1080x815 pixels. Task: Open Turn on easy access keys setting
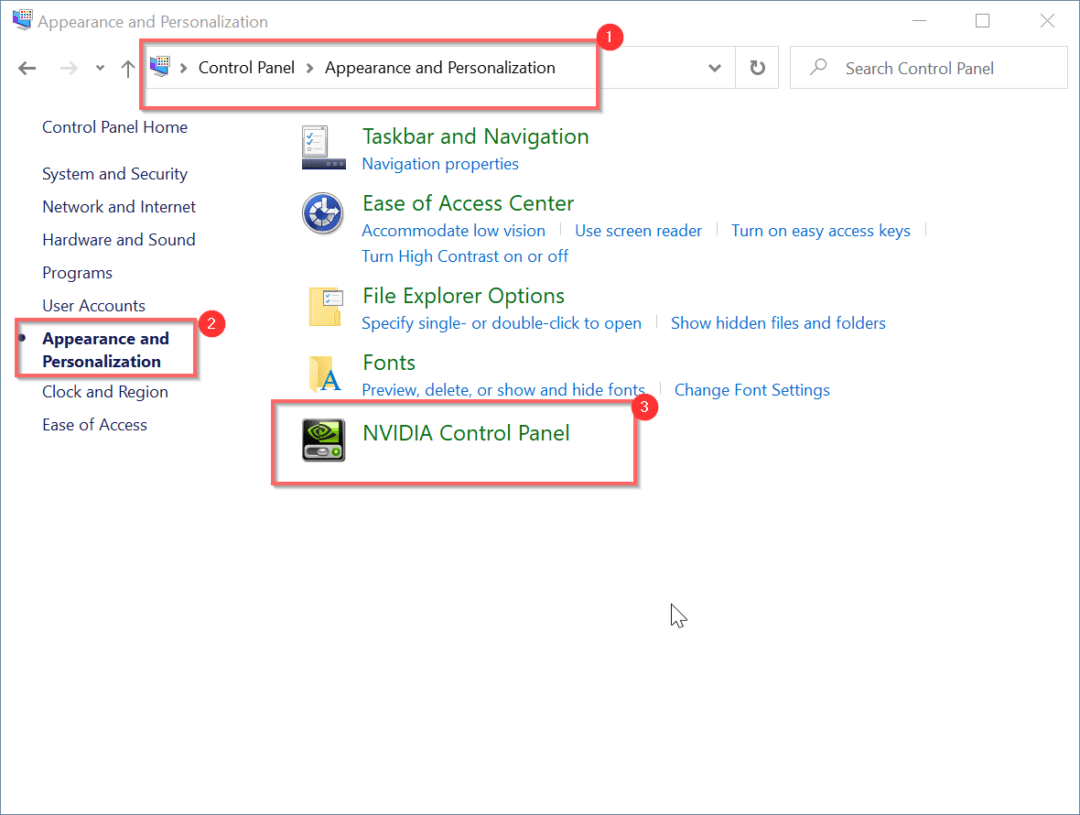pos(820,230)
